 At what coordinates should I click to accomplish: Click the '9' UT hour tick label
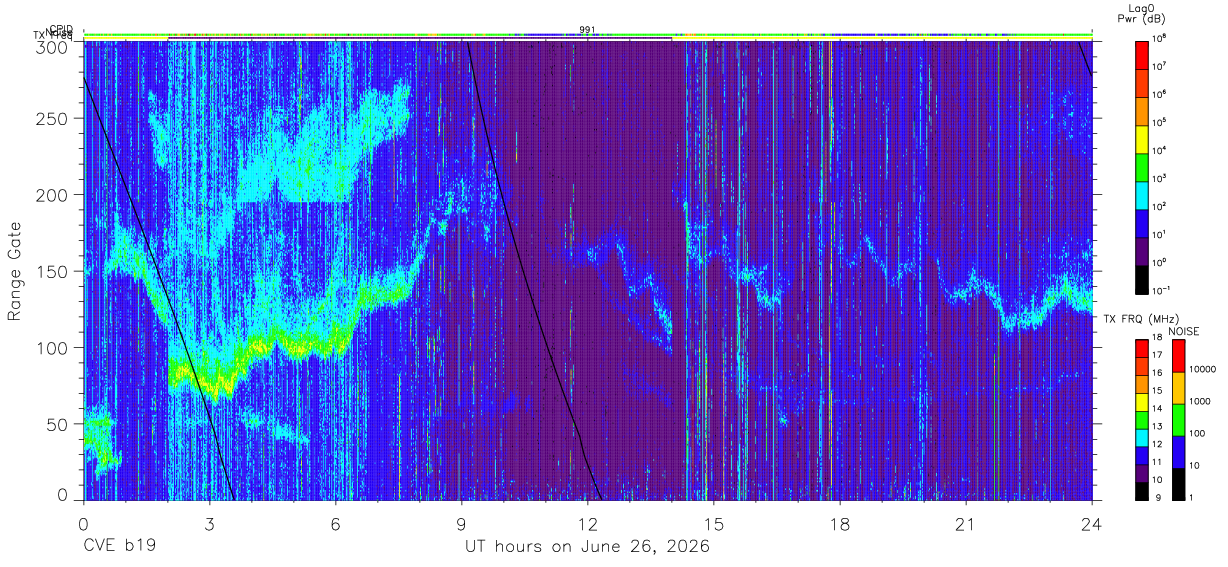461,523
